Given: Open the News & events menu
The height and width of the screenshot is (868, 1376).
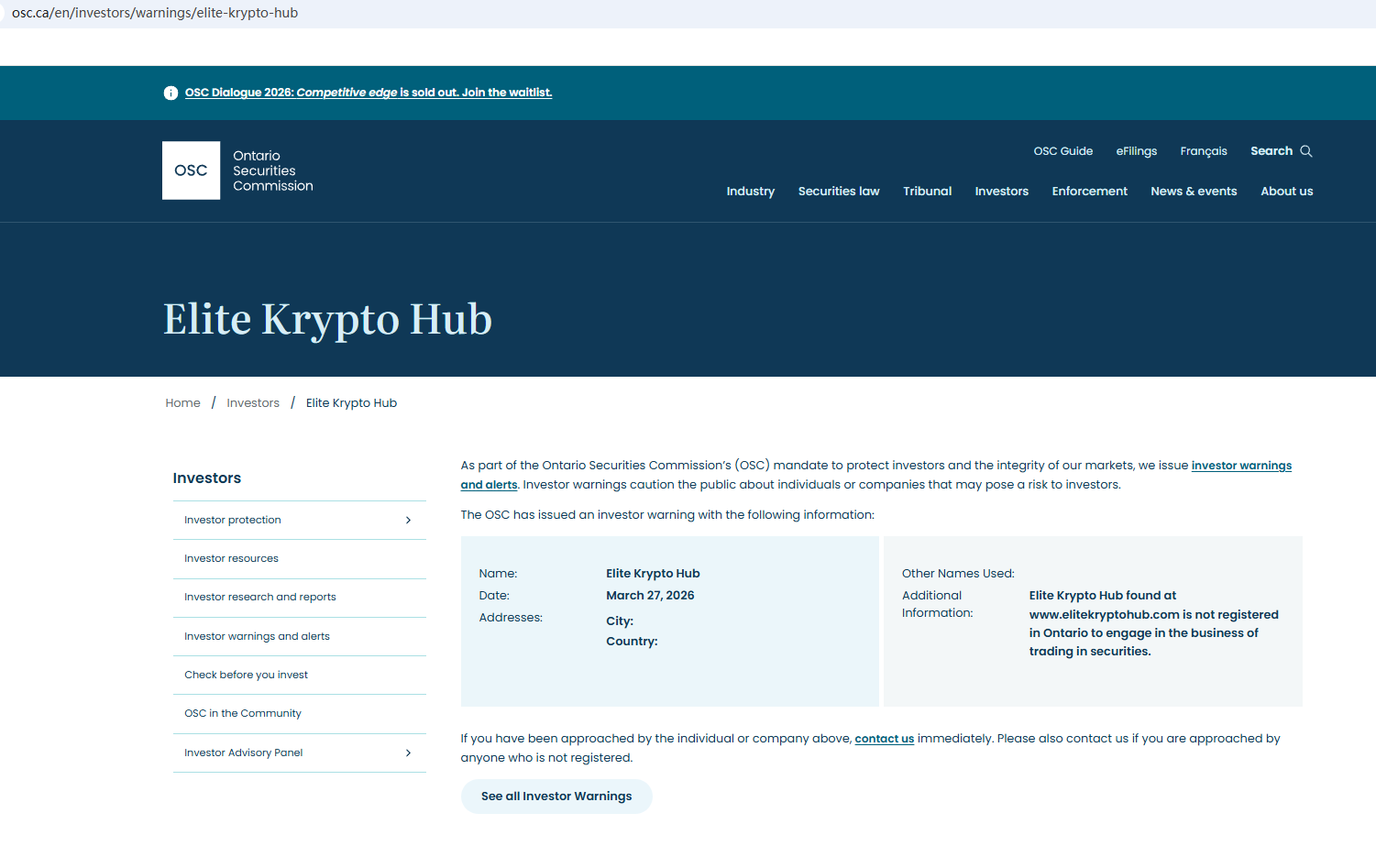Looking at the screenshot, I should [1194, 192].
